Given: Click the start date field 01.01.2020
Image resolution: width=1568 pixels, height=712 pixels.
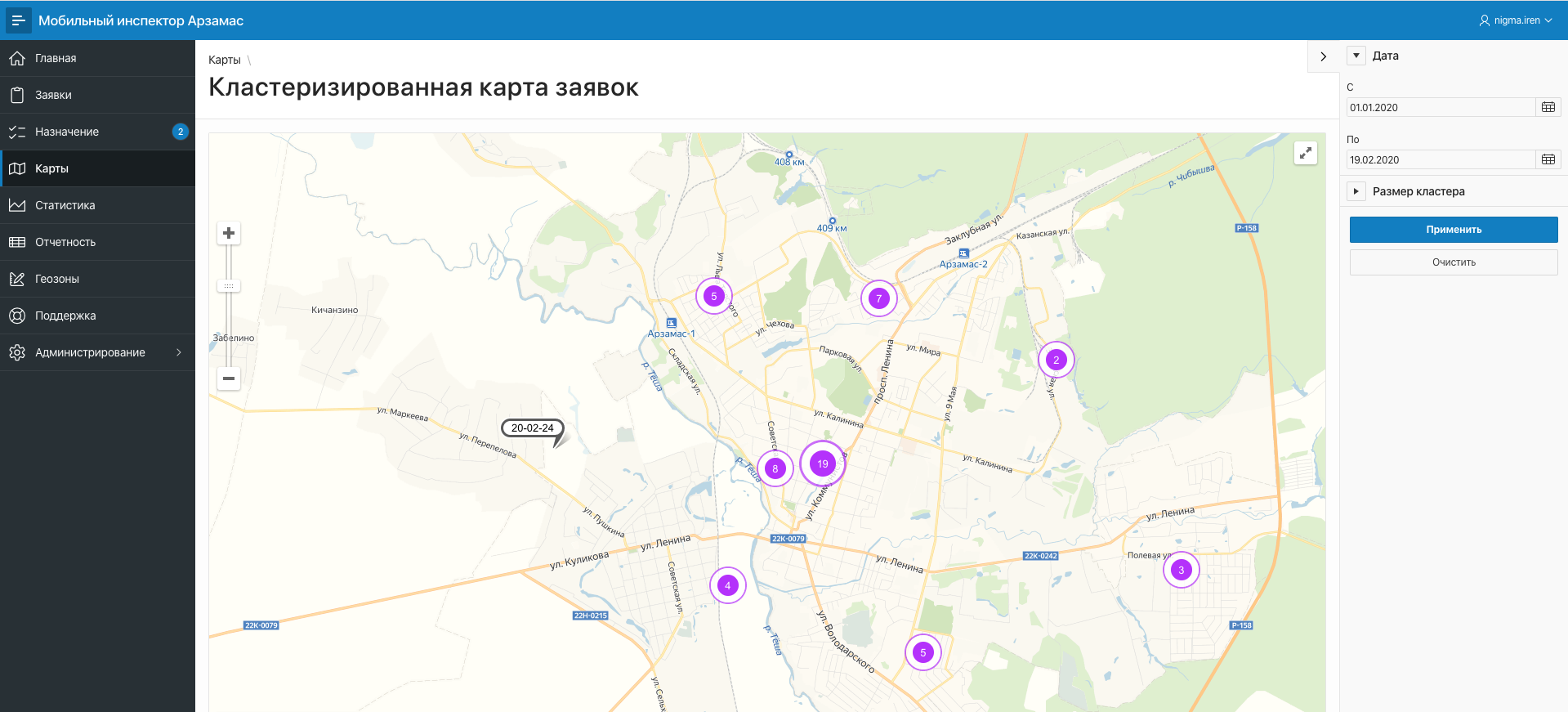Looking at the screenshot, I should point(1441,107).
